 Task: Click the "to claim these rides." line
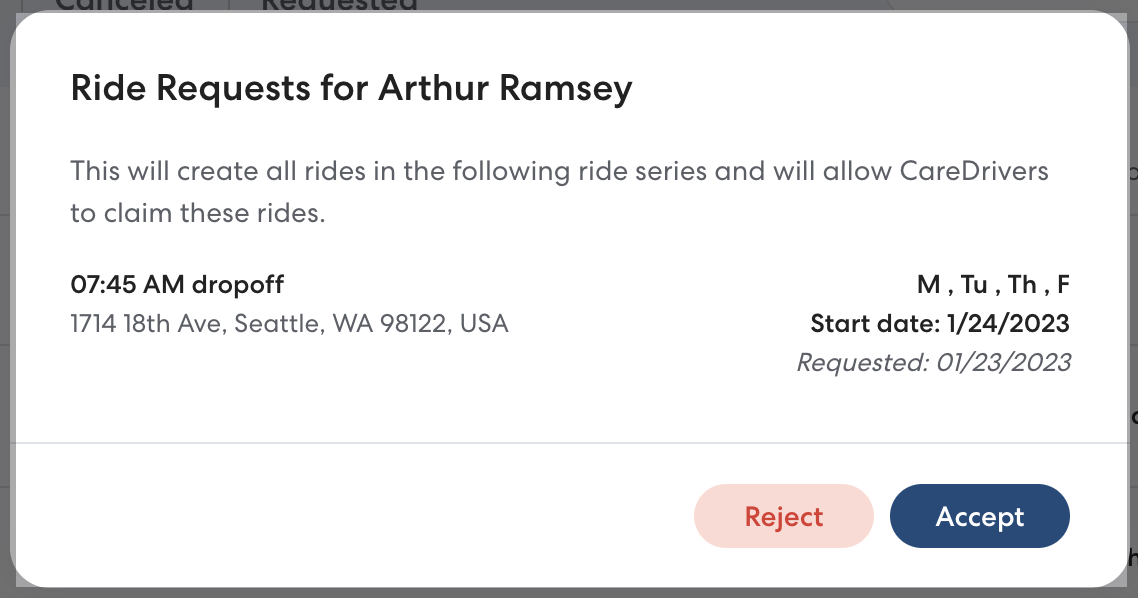coord(198,214)
